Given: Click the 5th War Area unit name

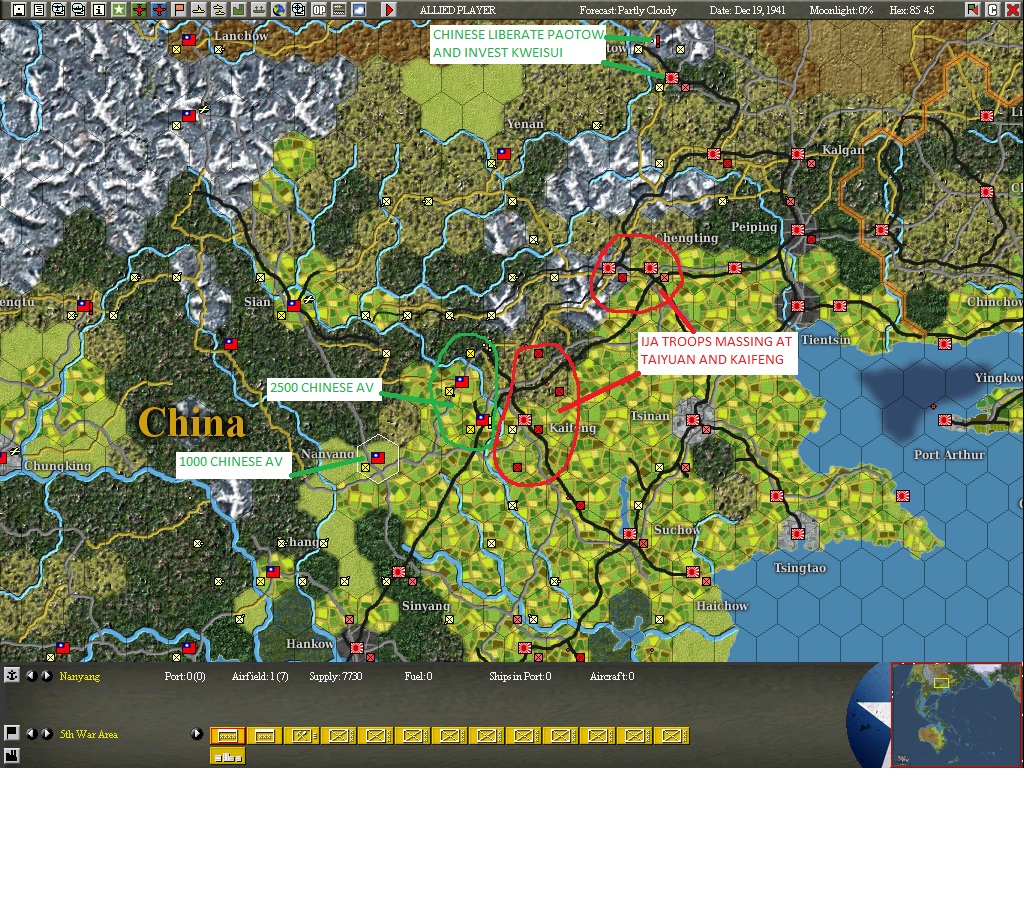Looking at the screenshot, I should [x=89, y=734].
